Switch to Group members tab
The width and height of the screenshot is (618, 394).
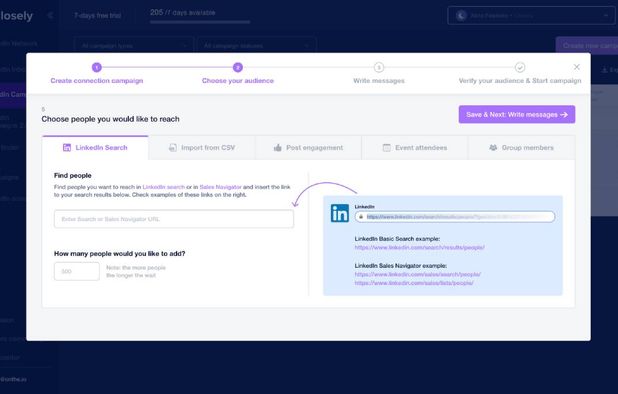(521, 148)
